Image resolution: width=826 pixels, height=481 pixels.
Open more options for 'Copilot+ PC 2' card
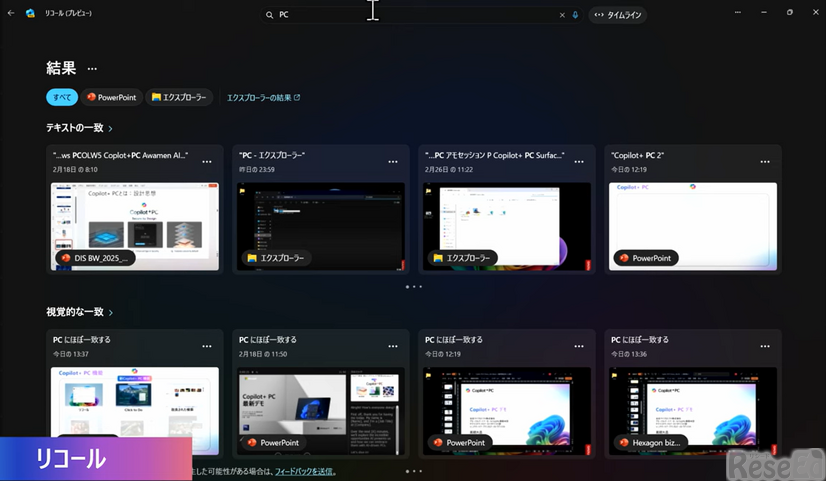tap(765, 161)
